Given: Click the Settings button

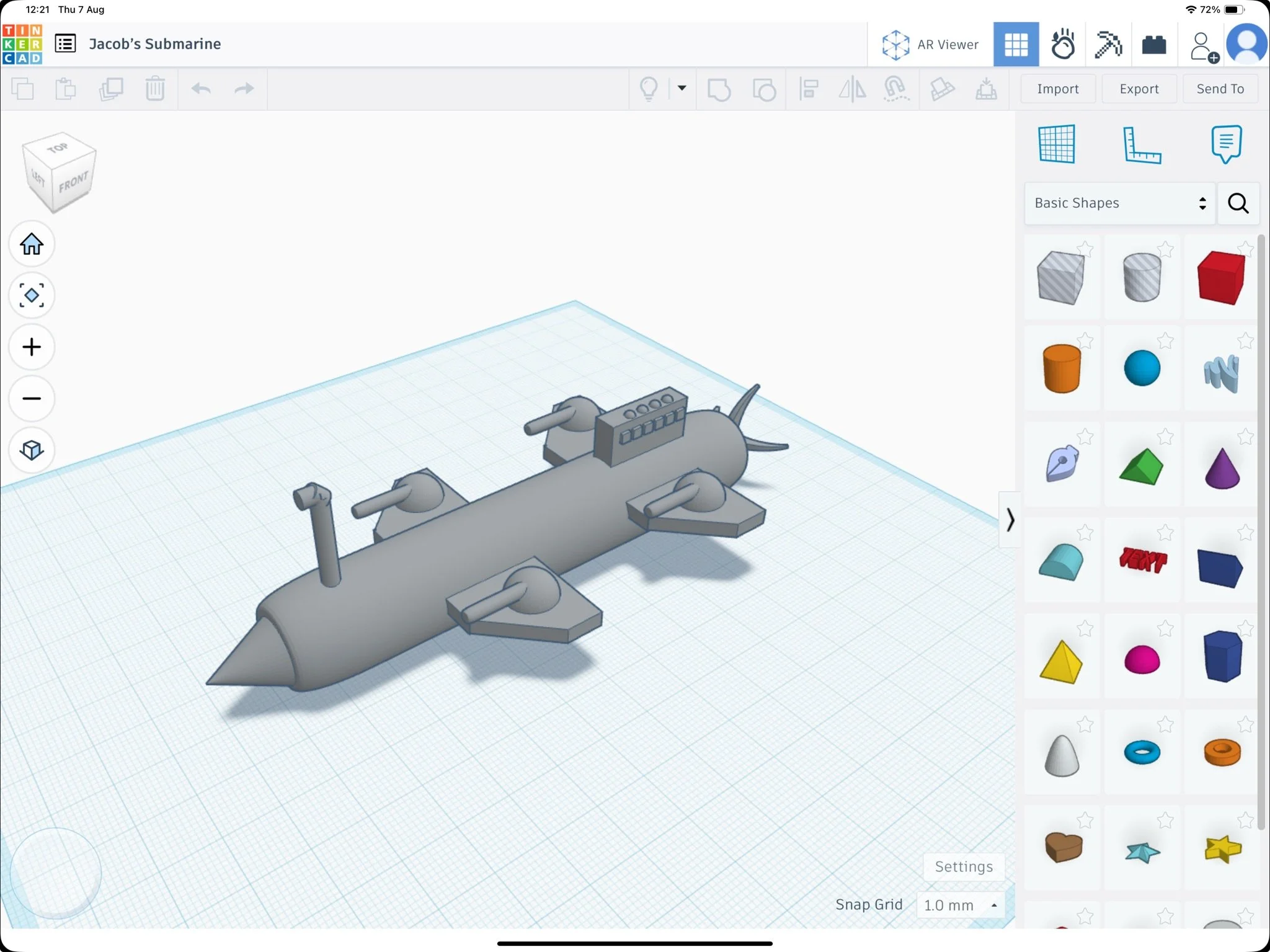Looking at the screenshot, I should [964, 866].
